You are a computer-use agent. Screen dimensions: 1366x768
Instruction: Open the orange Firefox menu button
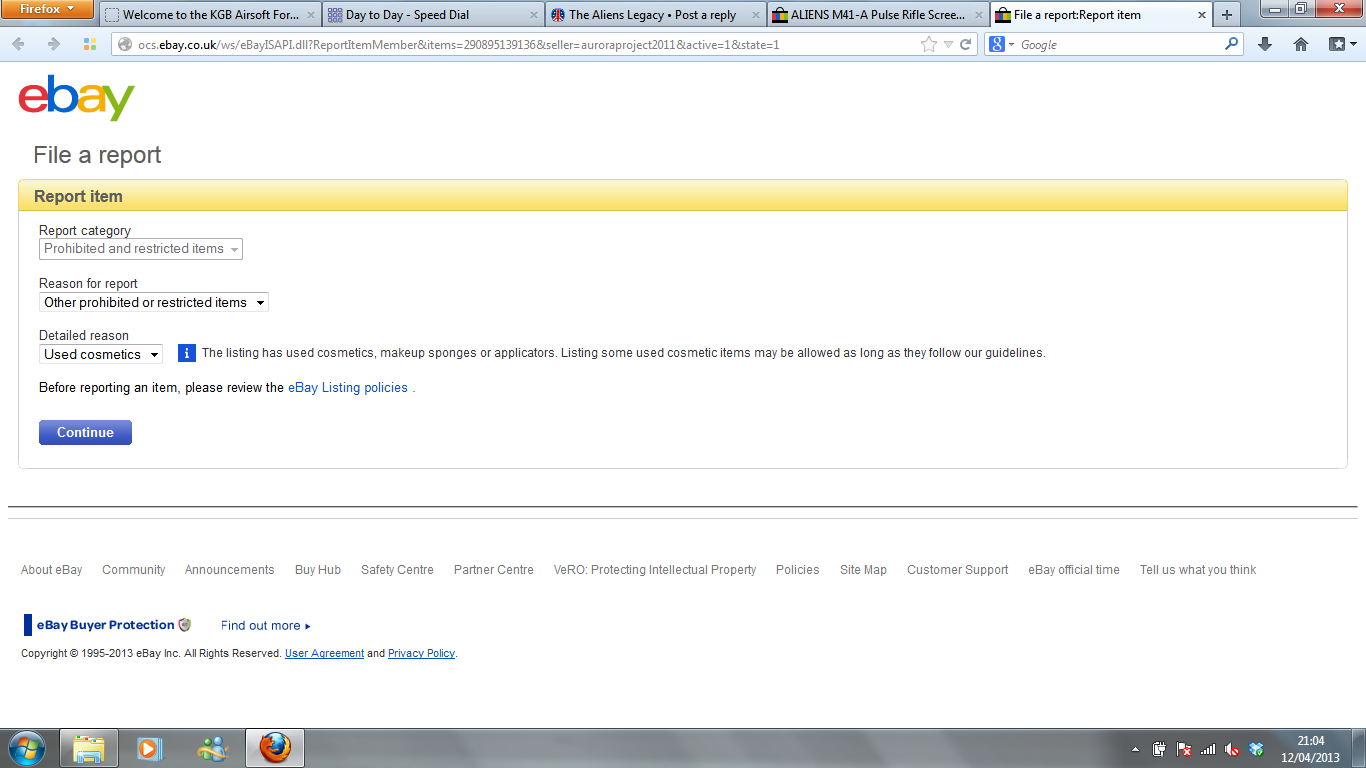point(48,10)
